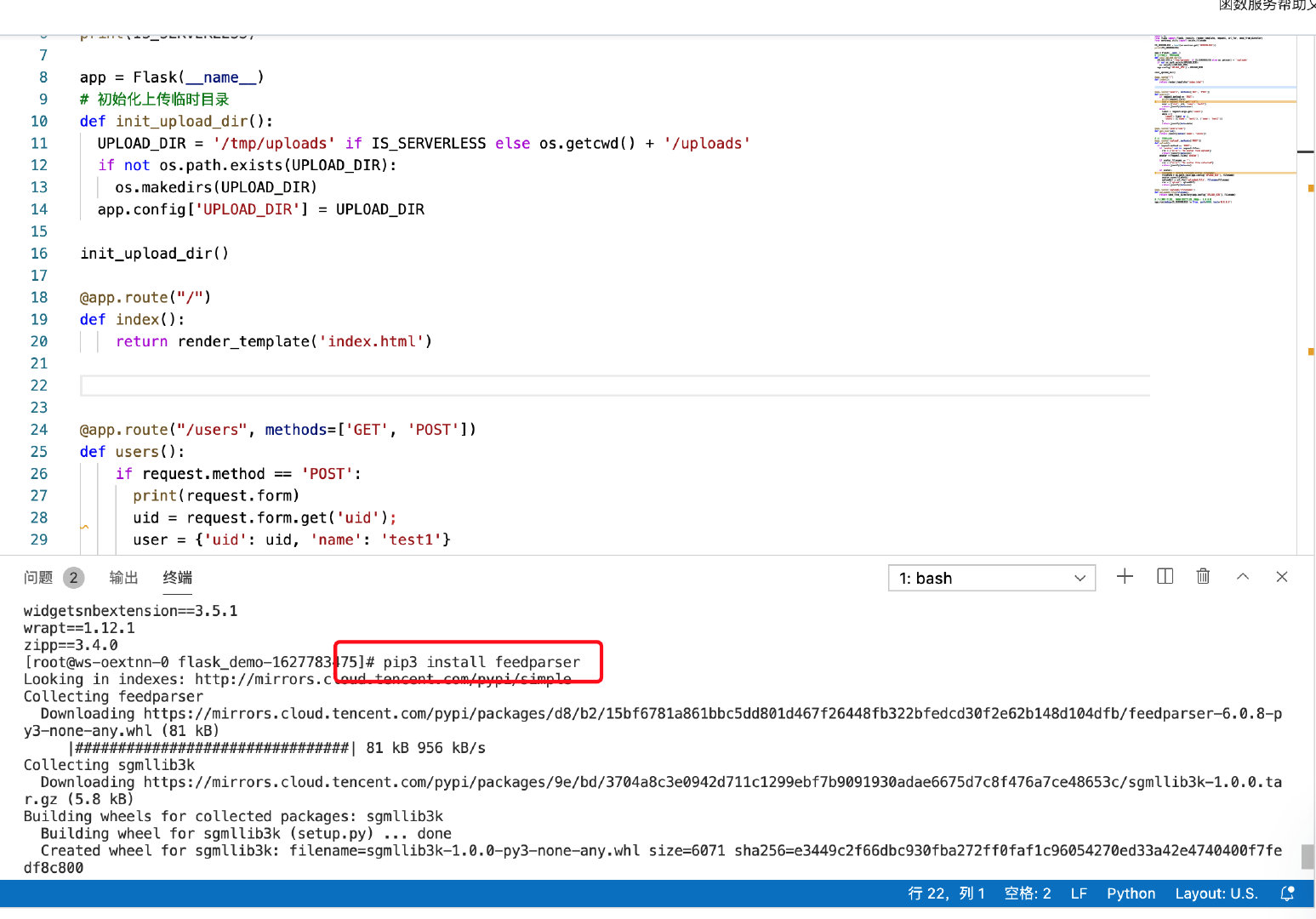The width and height of the screenshot is (1316, 919).
Task: Click 'def index():' line
Action: pyautogui.click(x=132, y=320)
